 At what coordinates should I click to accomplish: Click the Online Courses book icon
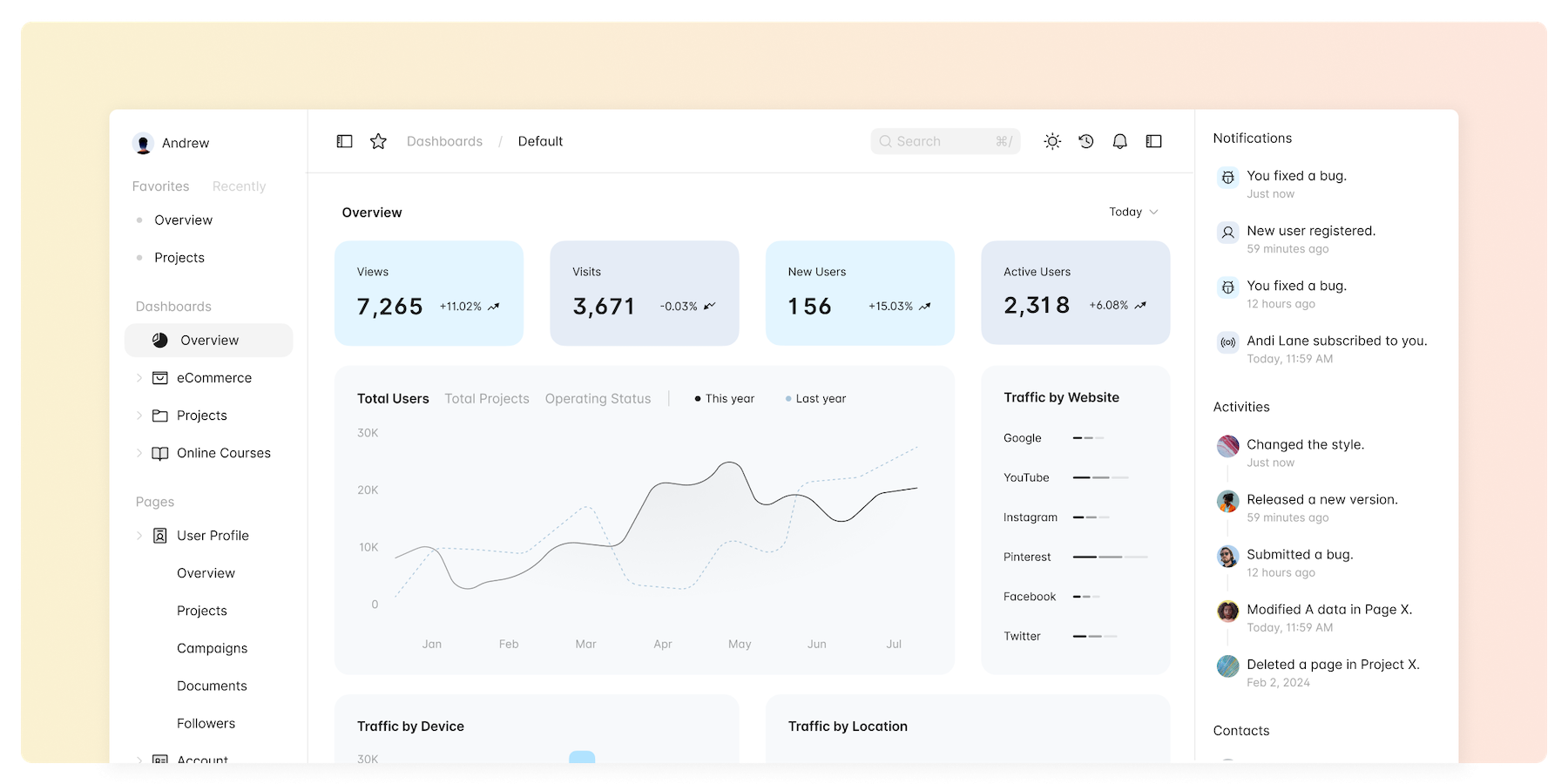coord(160,453)
